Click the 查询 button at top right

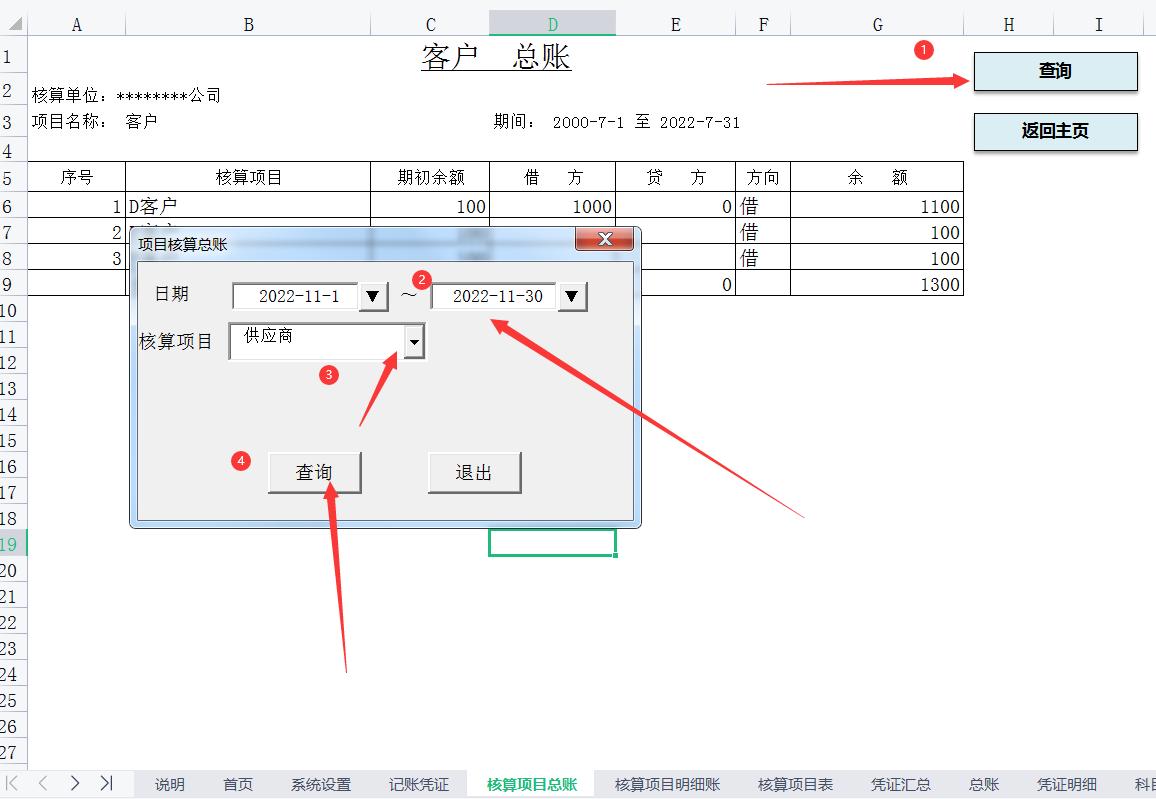coord(1054,71)
